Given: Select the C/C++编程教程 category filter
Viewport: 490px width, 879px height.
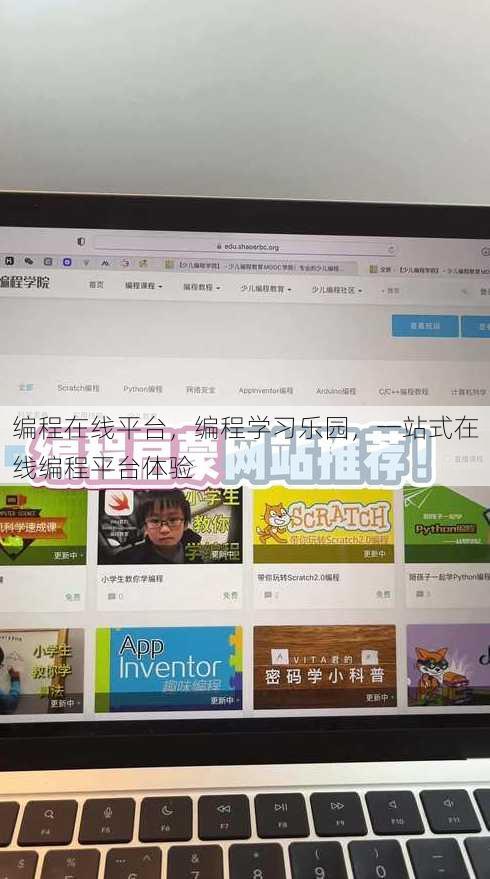Looking at the screenshot, I should click(x=404, y=391).
